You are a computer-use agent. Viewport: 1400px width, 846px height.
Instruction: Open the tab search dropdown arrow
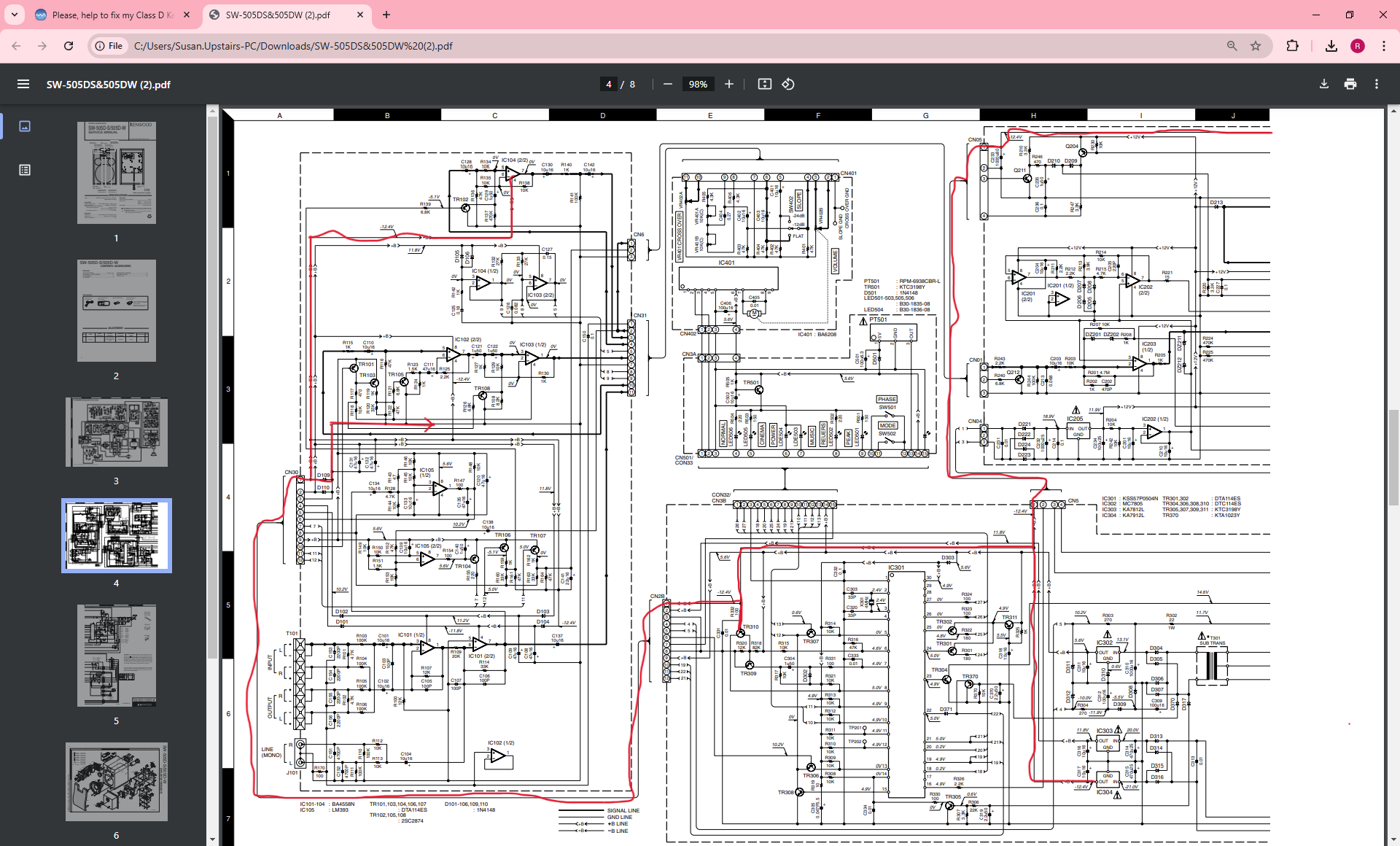(15, 15)
